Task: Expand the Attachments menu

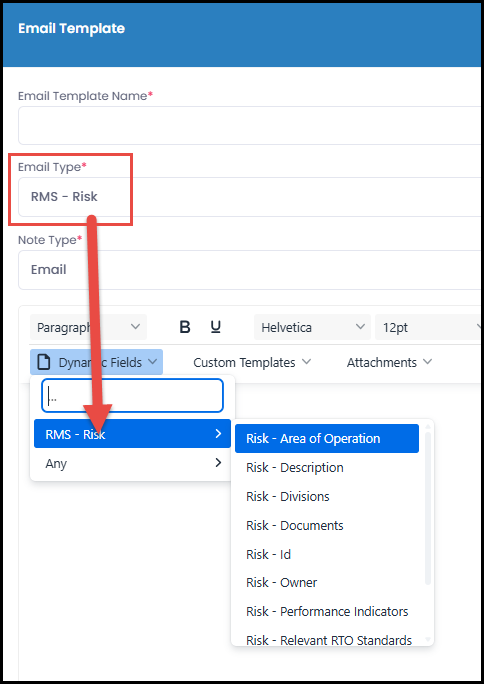Action: [x=389, y=362]
